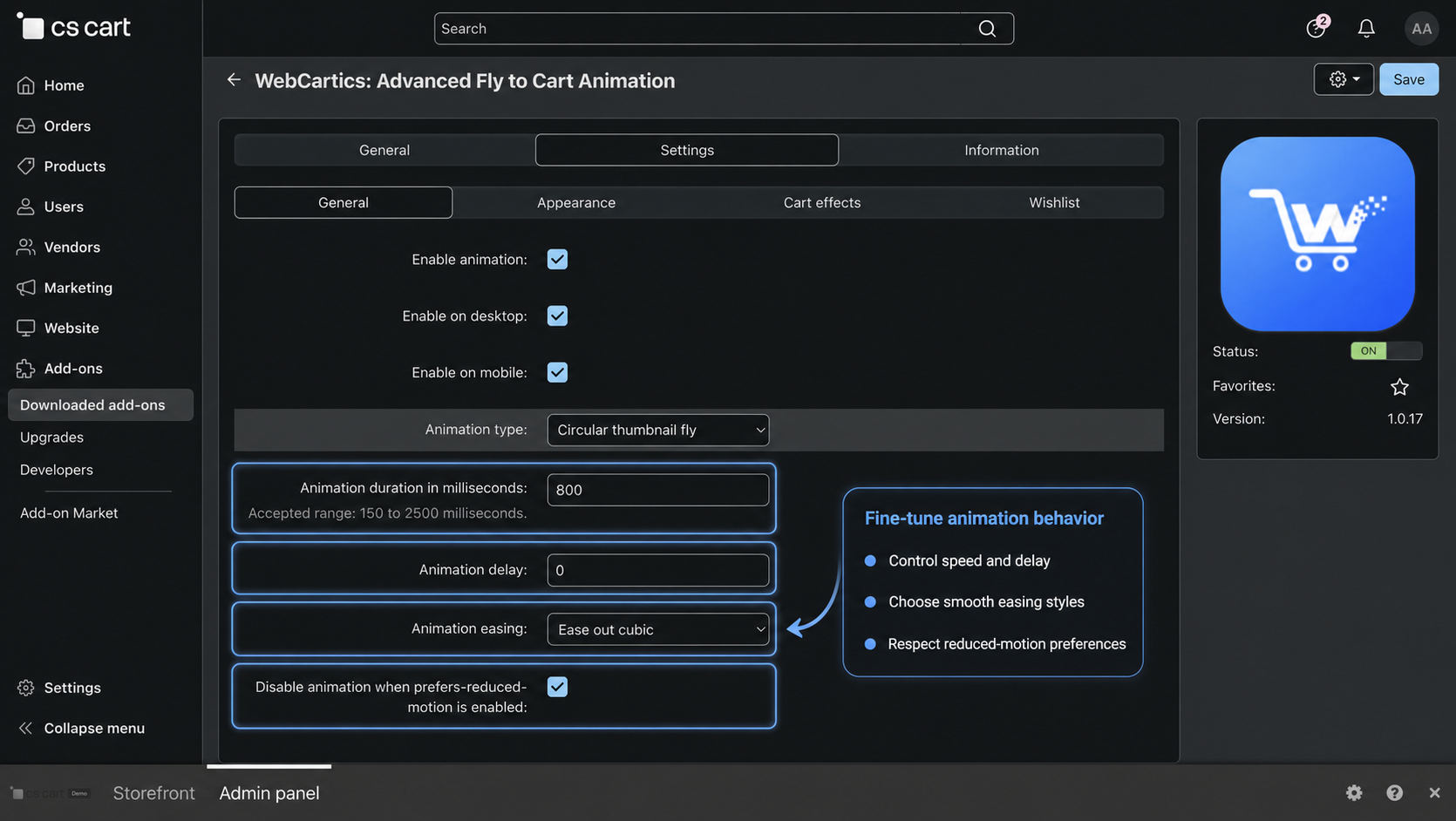Open the Developers submenu item

pos(57,470)
